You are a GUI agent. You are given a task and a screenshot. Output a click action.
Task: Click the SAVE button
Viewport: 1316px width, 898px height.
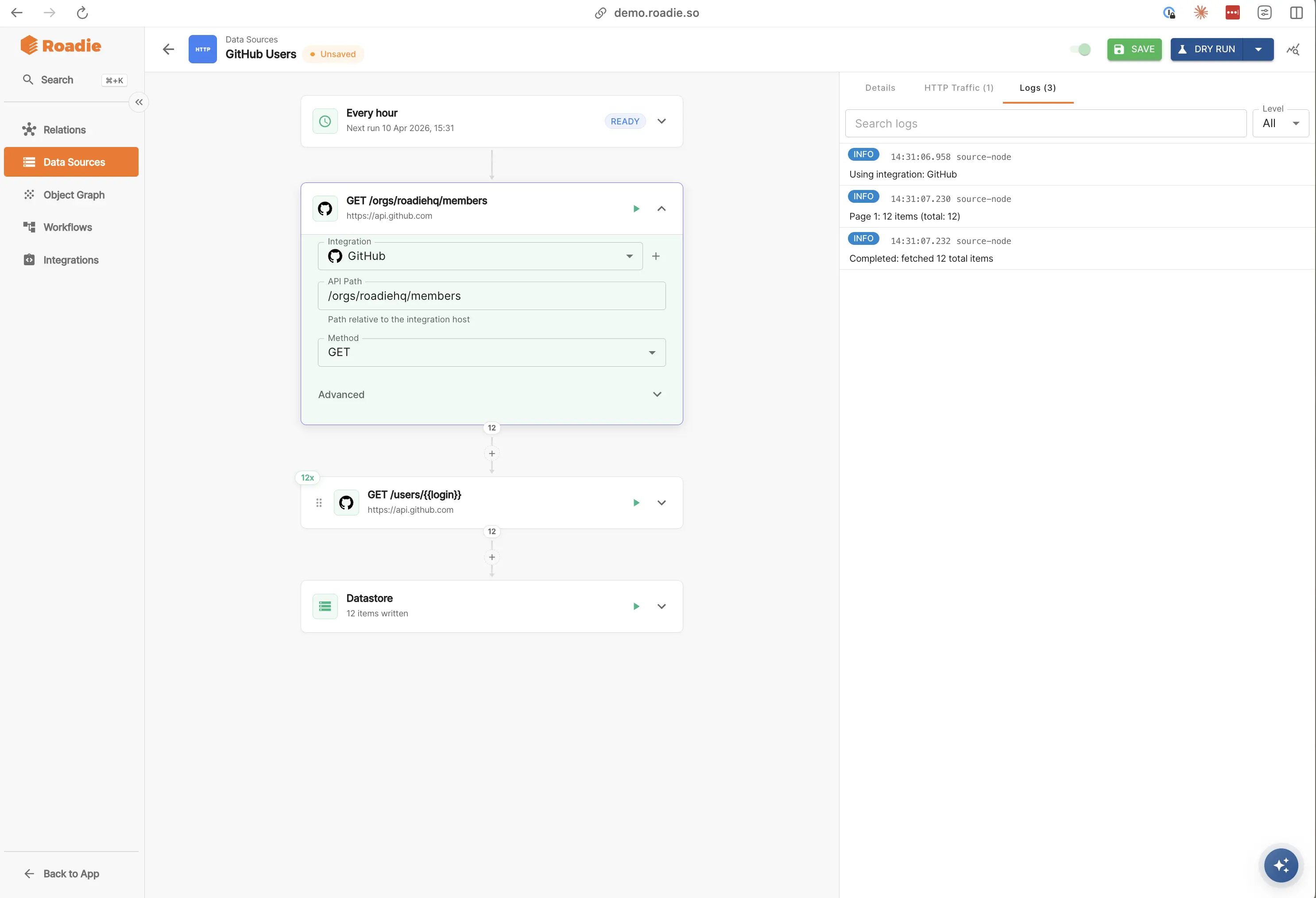tap(1134, 49)
